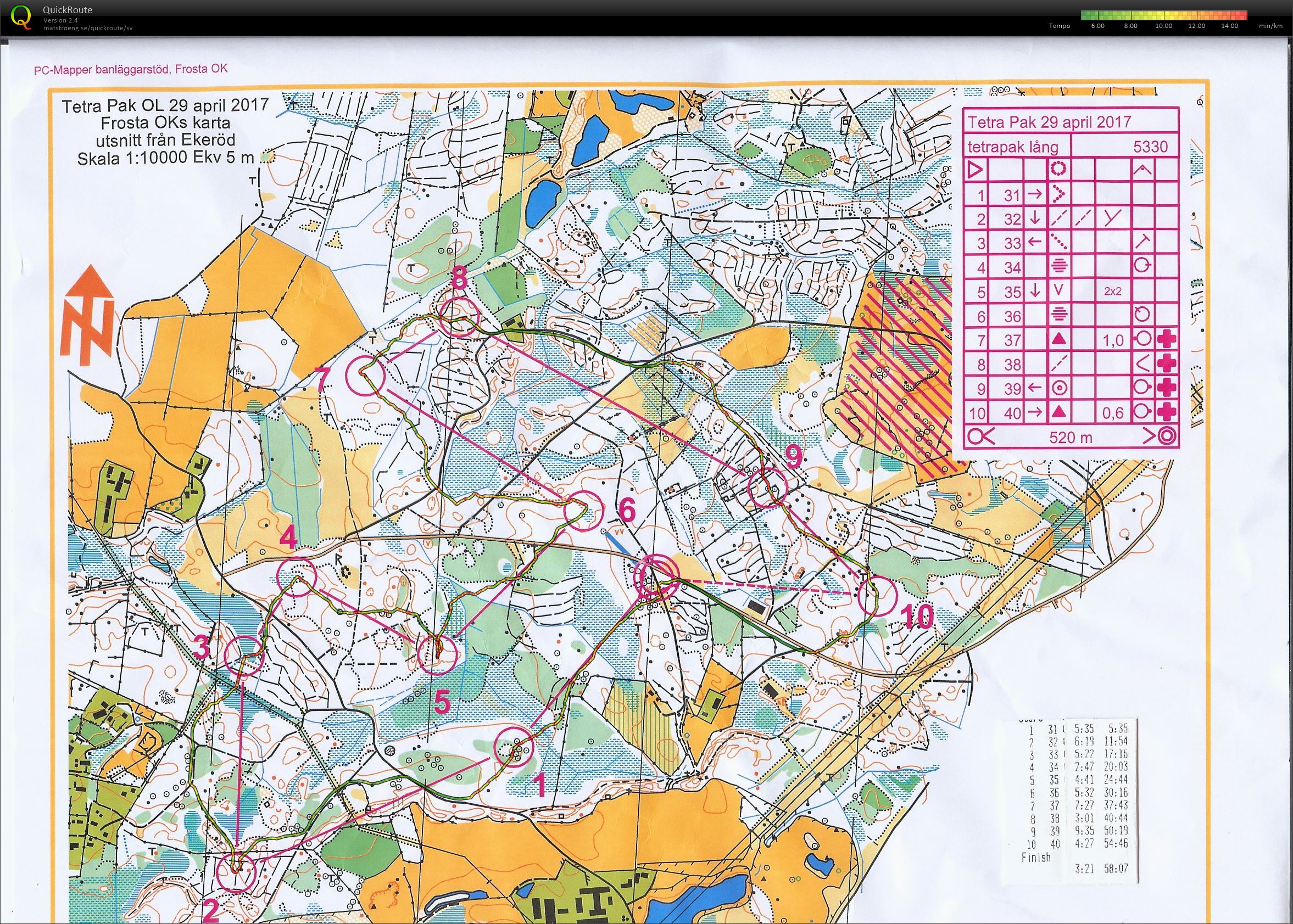The height and width of the screenshot is (924, 1293).
Task: Click control circle 10 on the map
Action: pos(877,595)
